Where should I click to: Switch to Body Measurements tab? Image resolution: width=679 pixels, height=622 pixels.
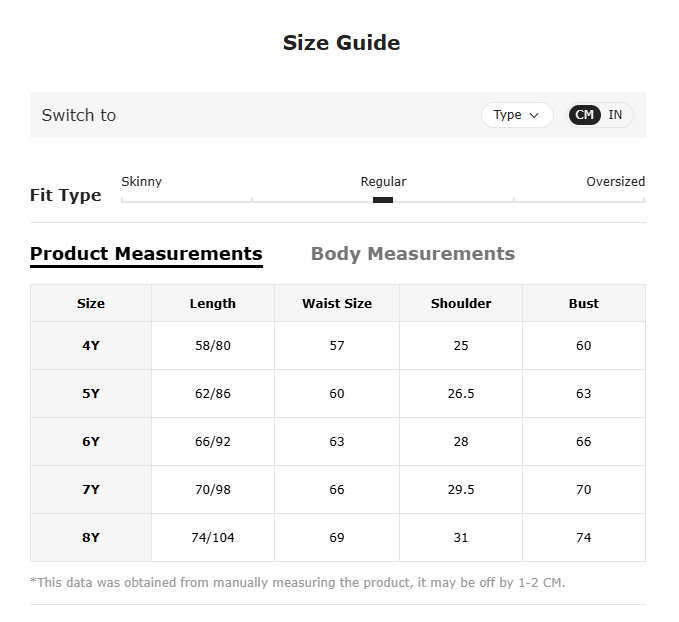click(413, 253)
